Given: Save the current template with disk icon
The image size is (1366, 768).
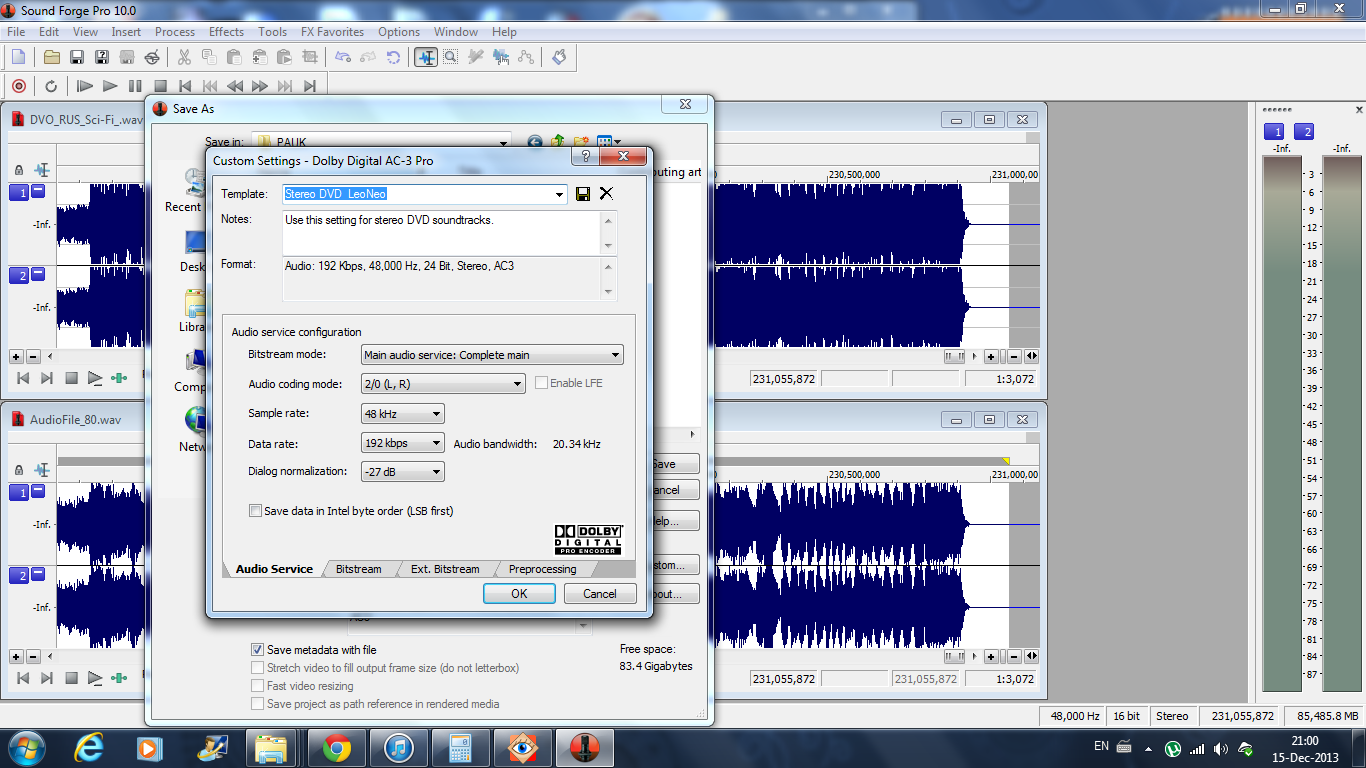Looking at the screenshot, I should click(583, 194).
